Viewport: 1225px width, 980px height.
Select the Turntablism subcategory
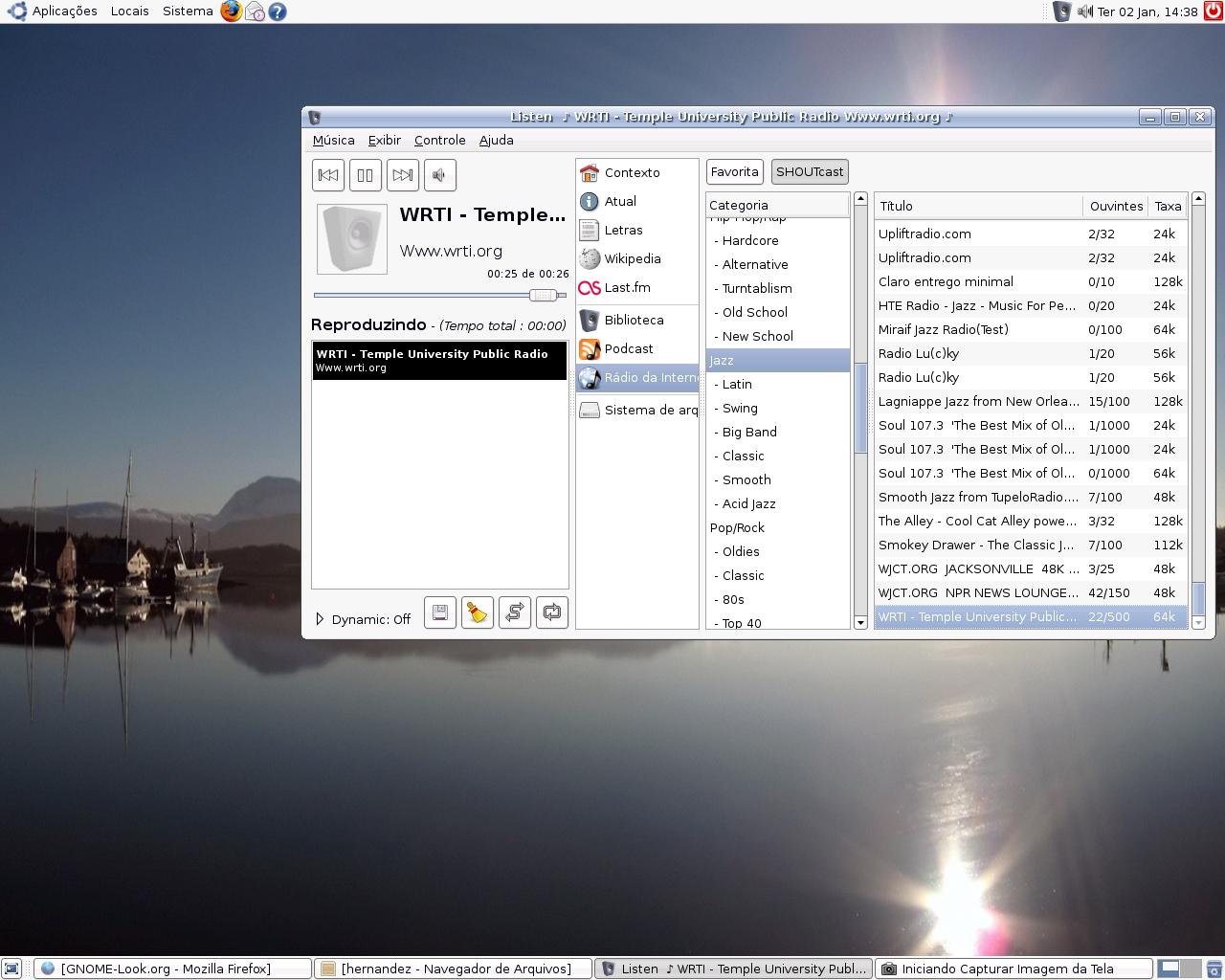tap(778, 288)
